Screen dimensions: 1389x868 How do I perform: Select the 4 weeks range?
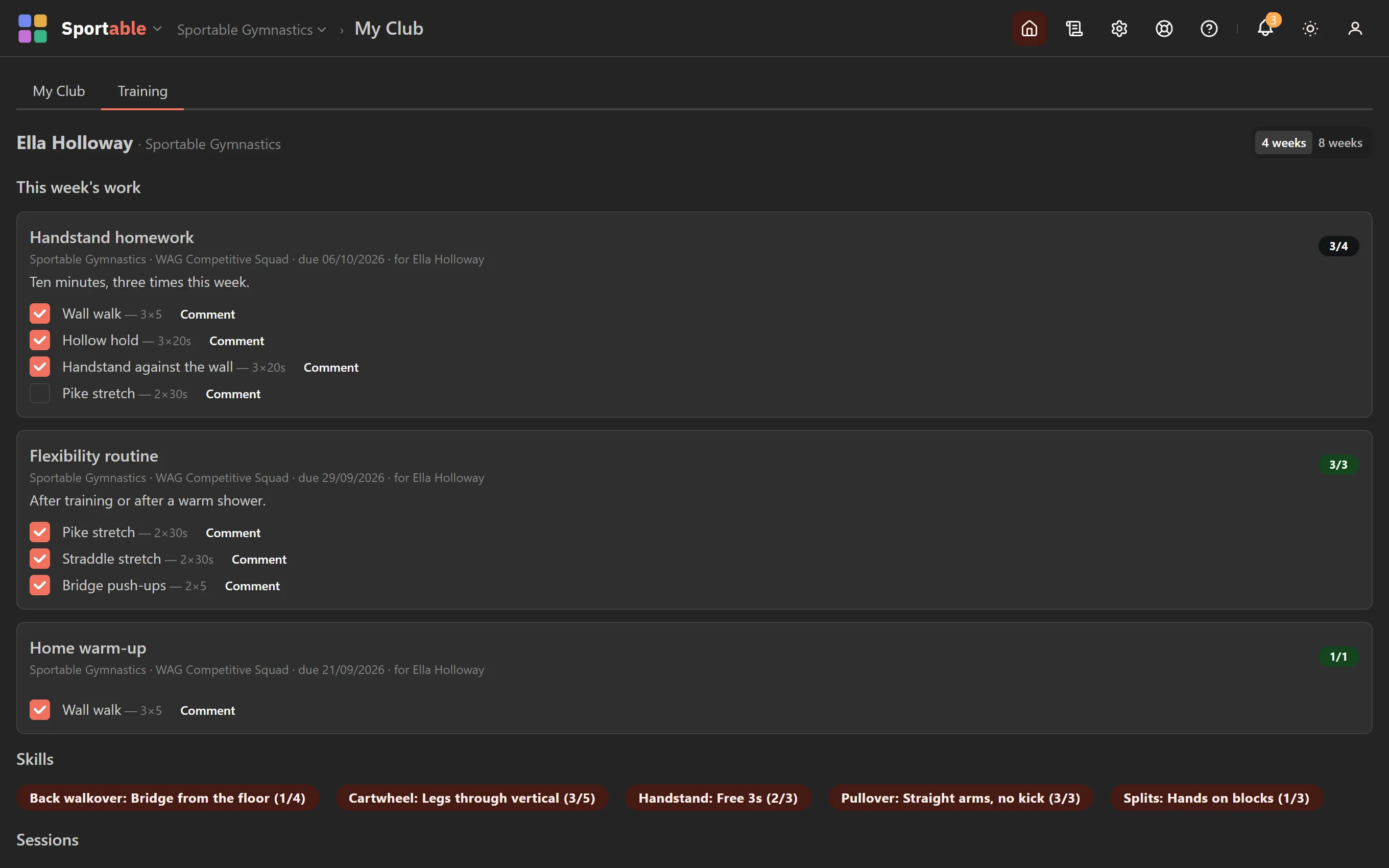click(1283, 142)
